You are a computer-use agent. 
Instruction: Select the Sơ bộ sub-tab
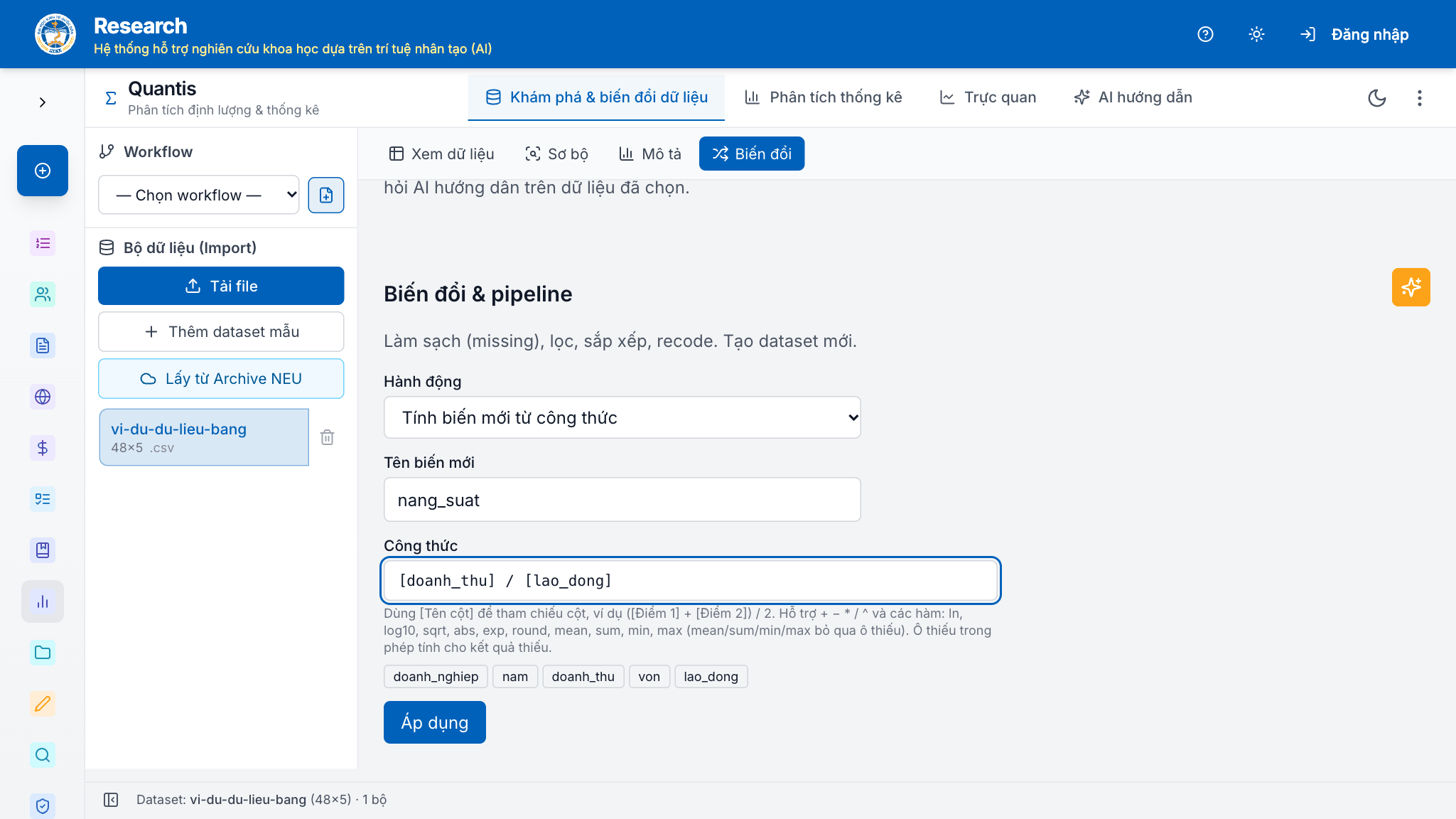556,154
